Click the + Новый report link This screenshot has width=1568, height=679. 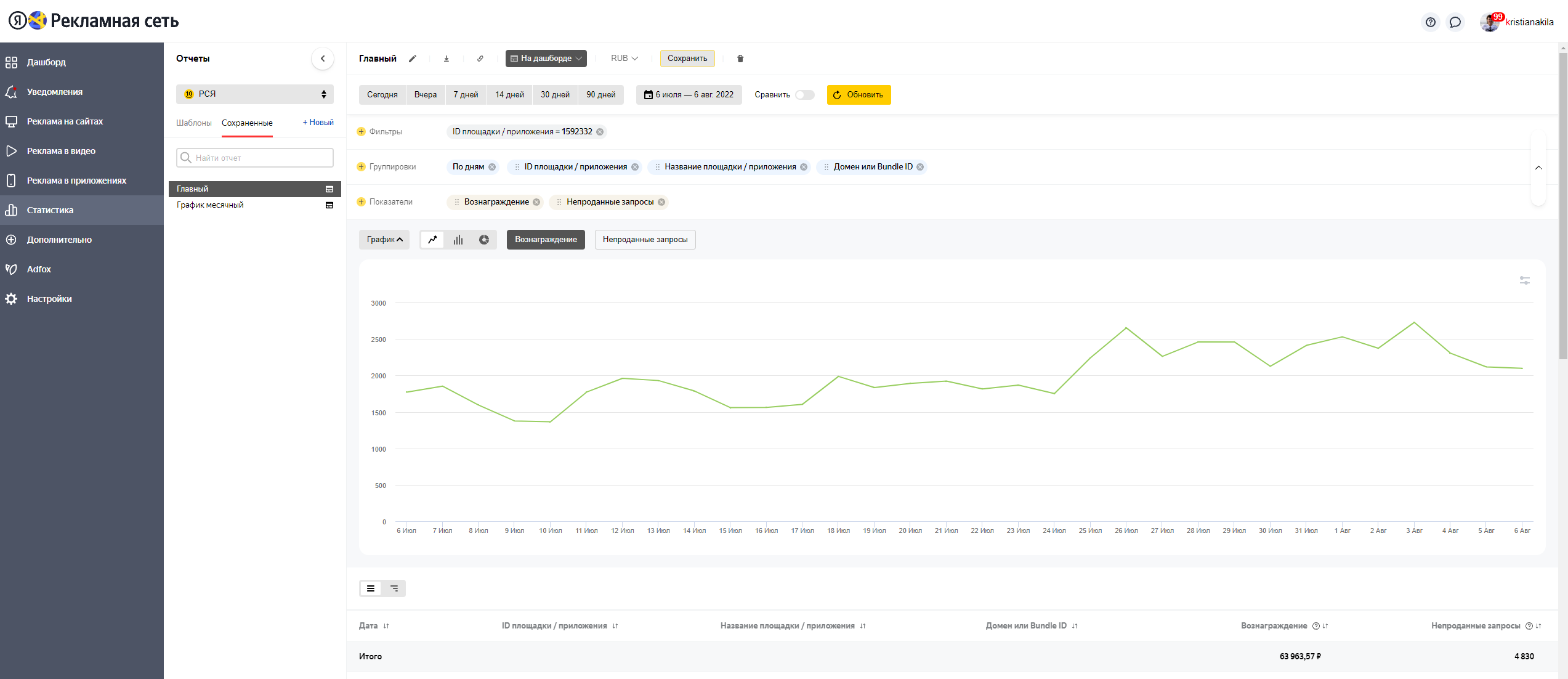click(x=318, y=123)
